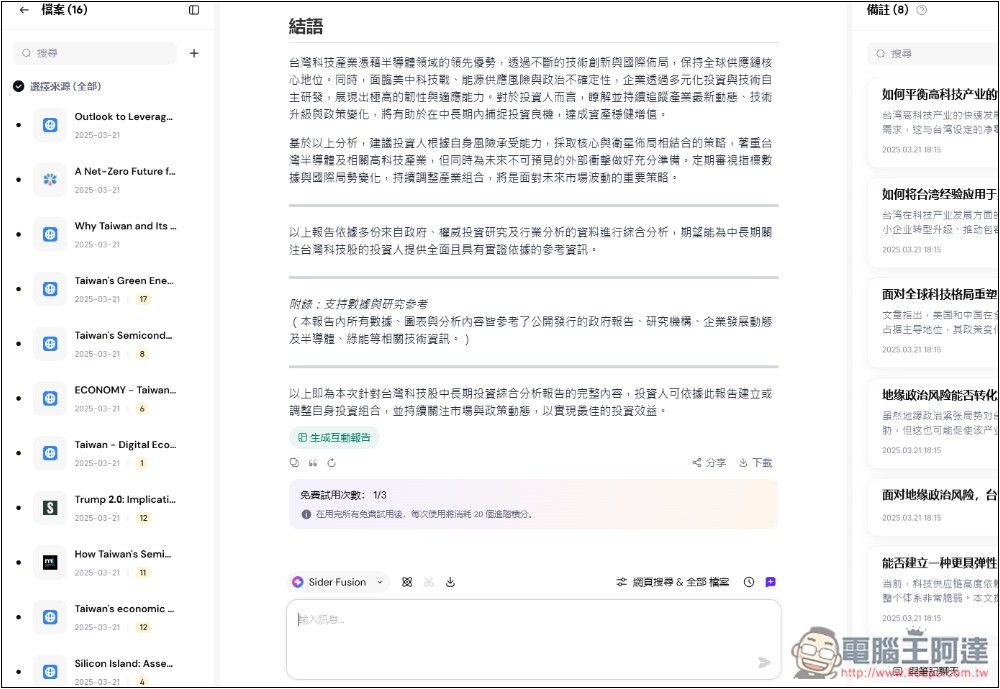Collapse the files sidebar panel

(194, 10)
